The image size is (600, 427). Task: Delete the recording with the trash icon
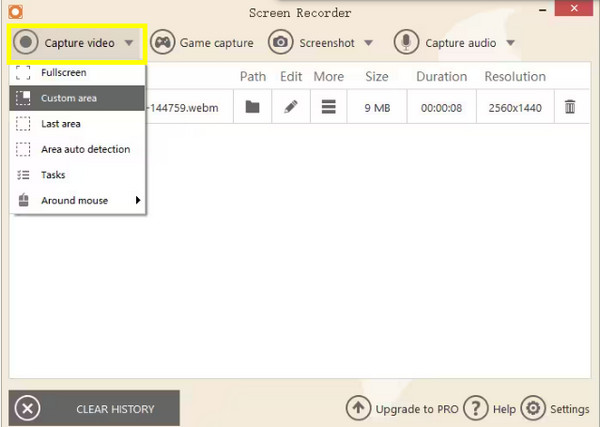tap(570, 107)
